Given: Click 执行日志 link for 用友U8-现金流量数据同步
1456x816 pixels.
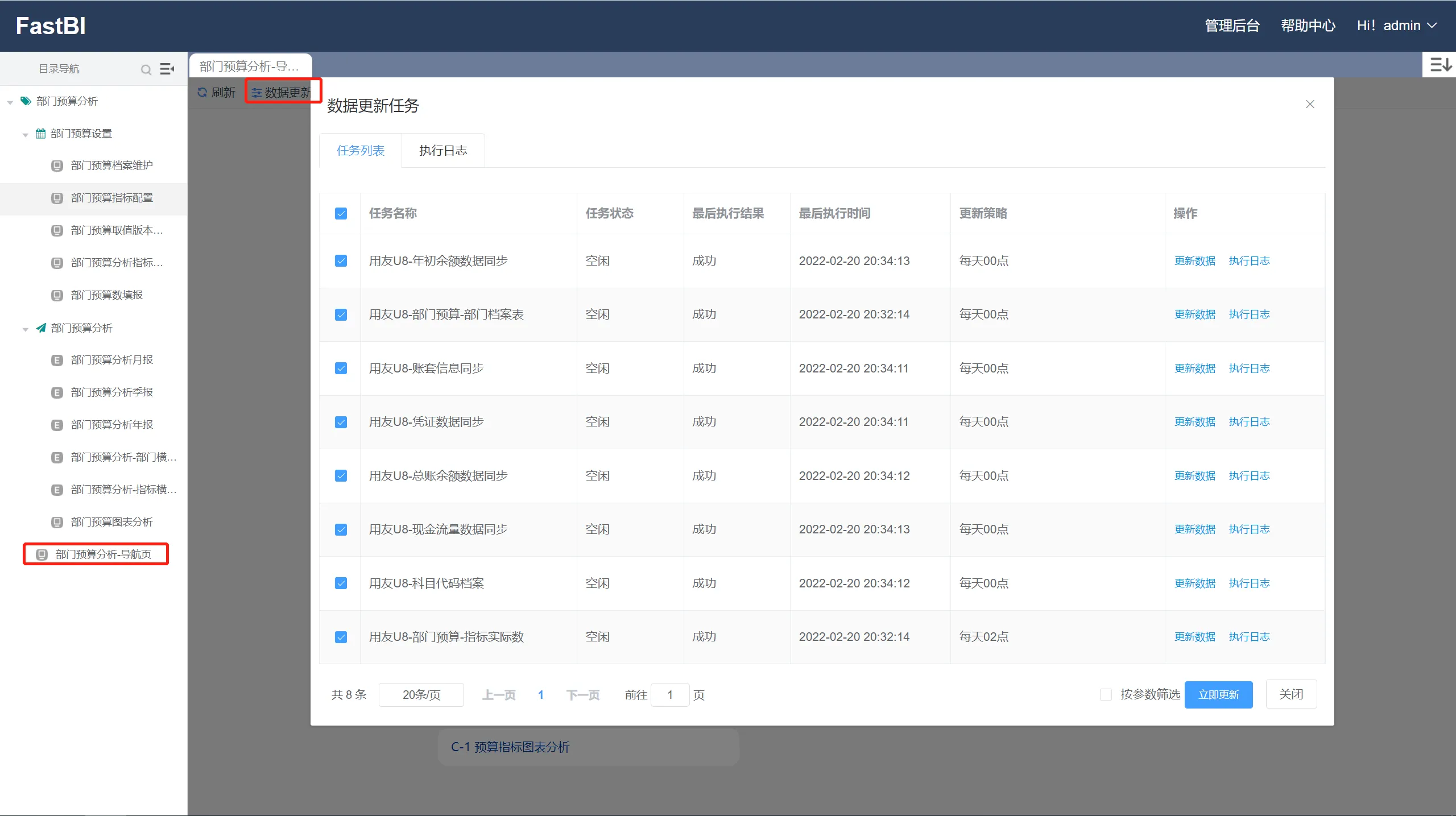Looking at the screenshot, I should pos(1249,529).
